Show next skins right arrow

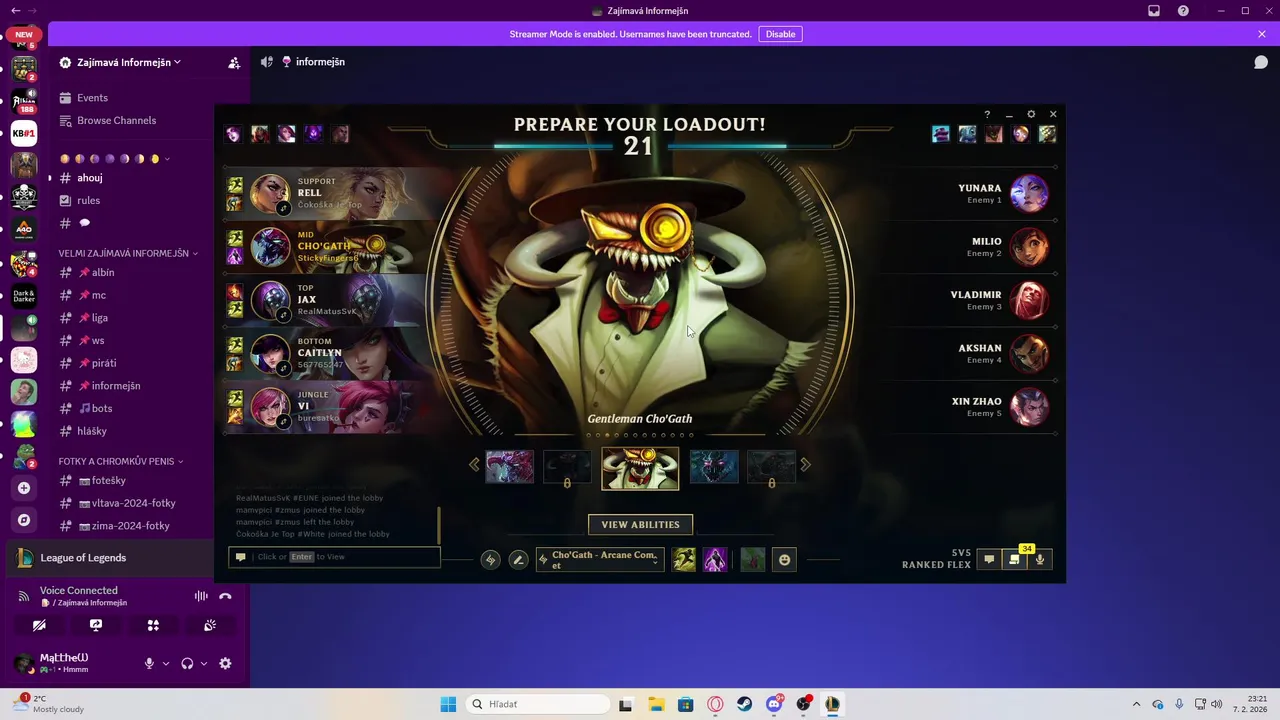[x=806, y=464]
